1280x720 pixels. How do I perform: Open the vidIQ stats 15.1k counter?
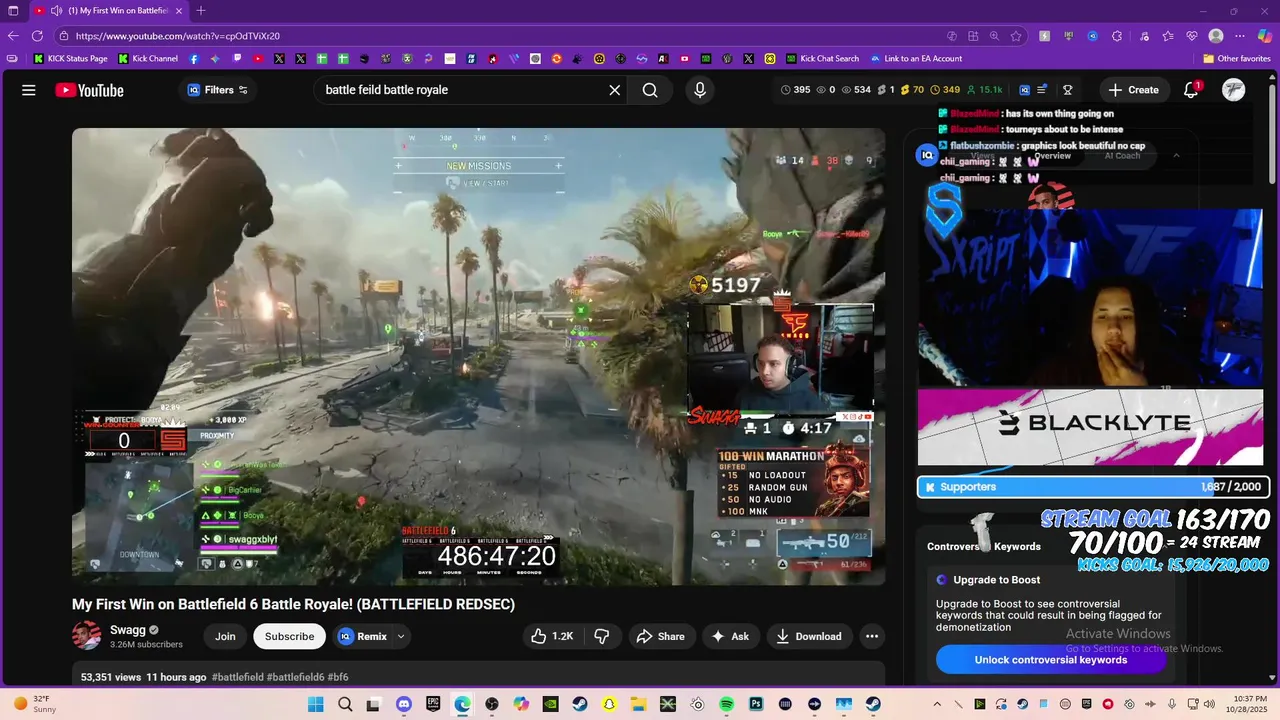[x=984, y=90]
